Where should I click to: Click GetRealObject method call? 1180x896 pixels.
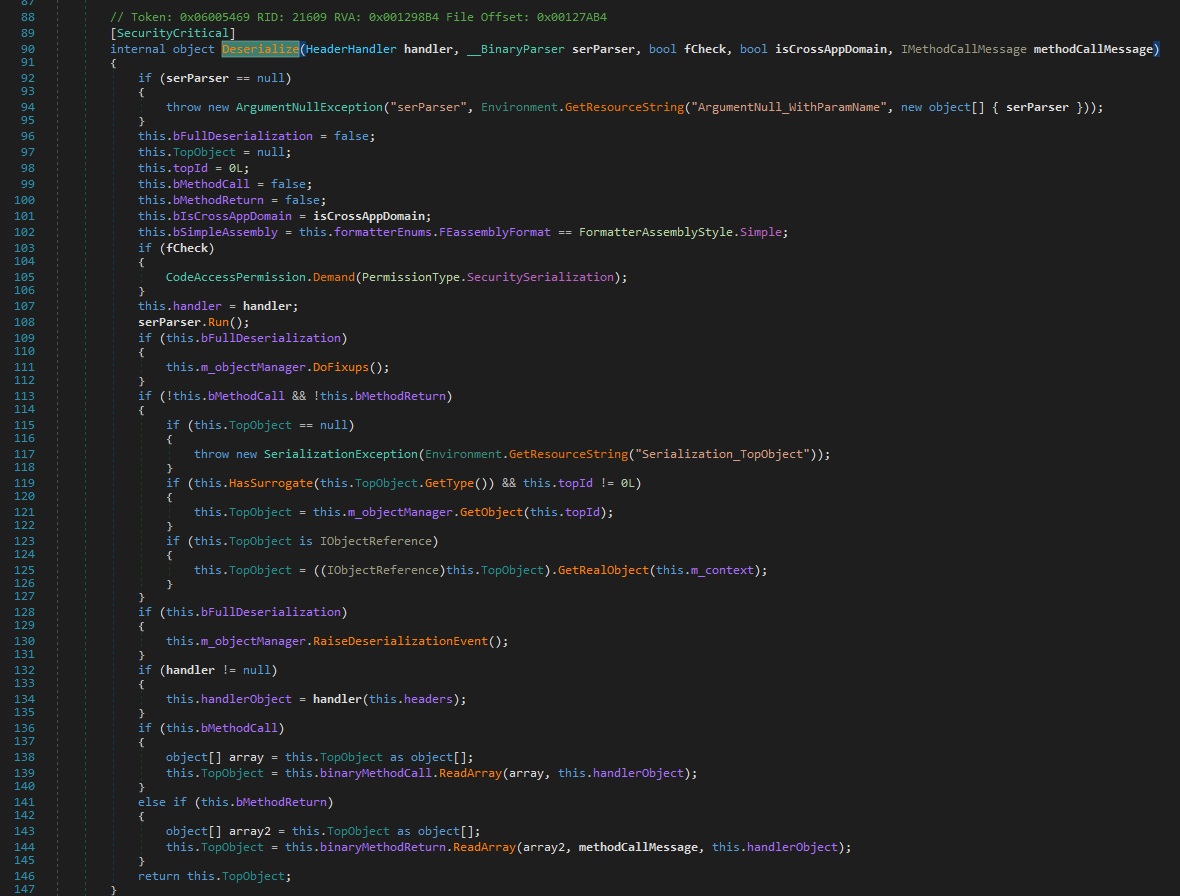coord(603,570)
